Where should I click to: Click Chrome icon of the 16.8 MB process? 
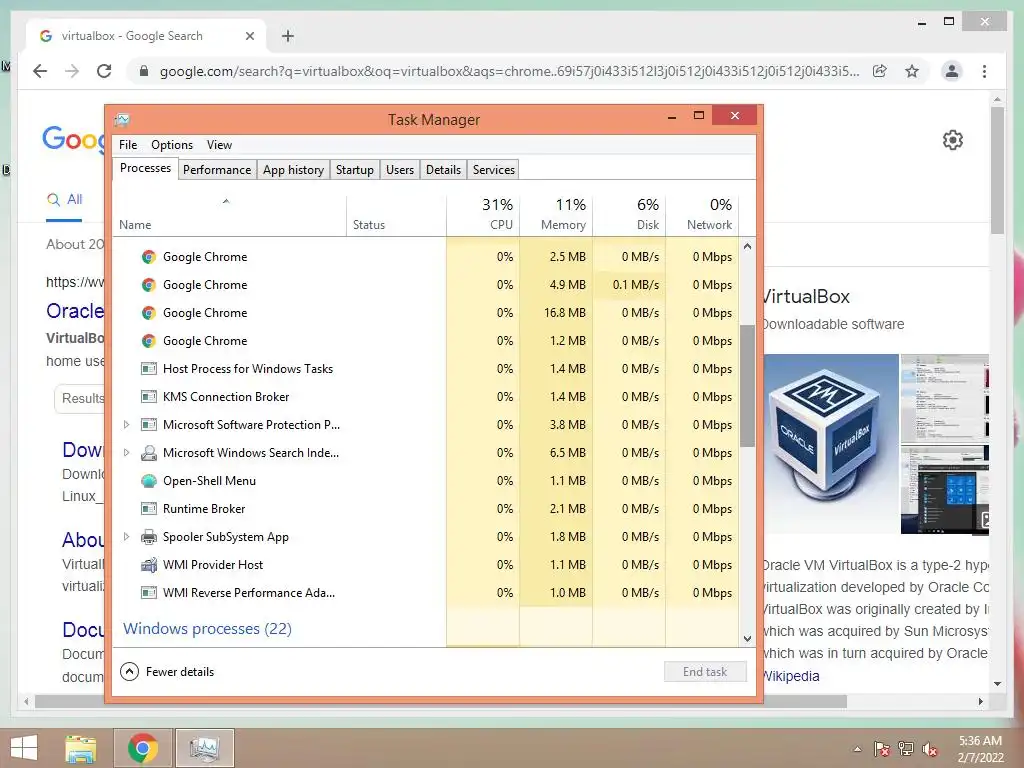click(149, 313)
